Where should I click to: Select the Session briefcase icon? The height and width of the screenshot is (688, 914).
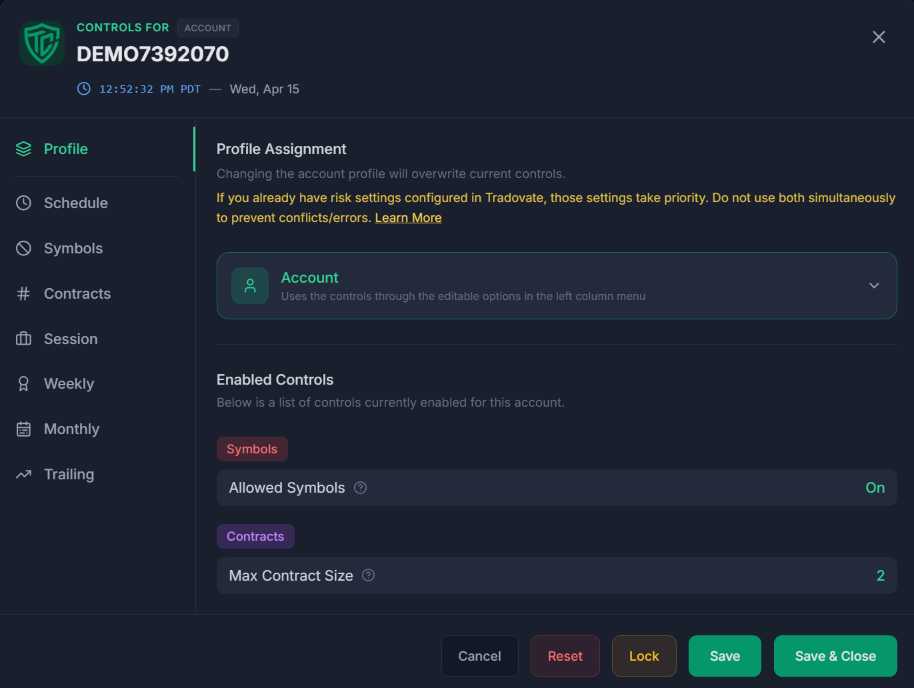(22, 338)
